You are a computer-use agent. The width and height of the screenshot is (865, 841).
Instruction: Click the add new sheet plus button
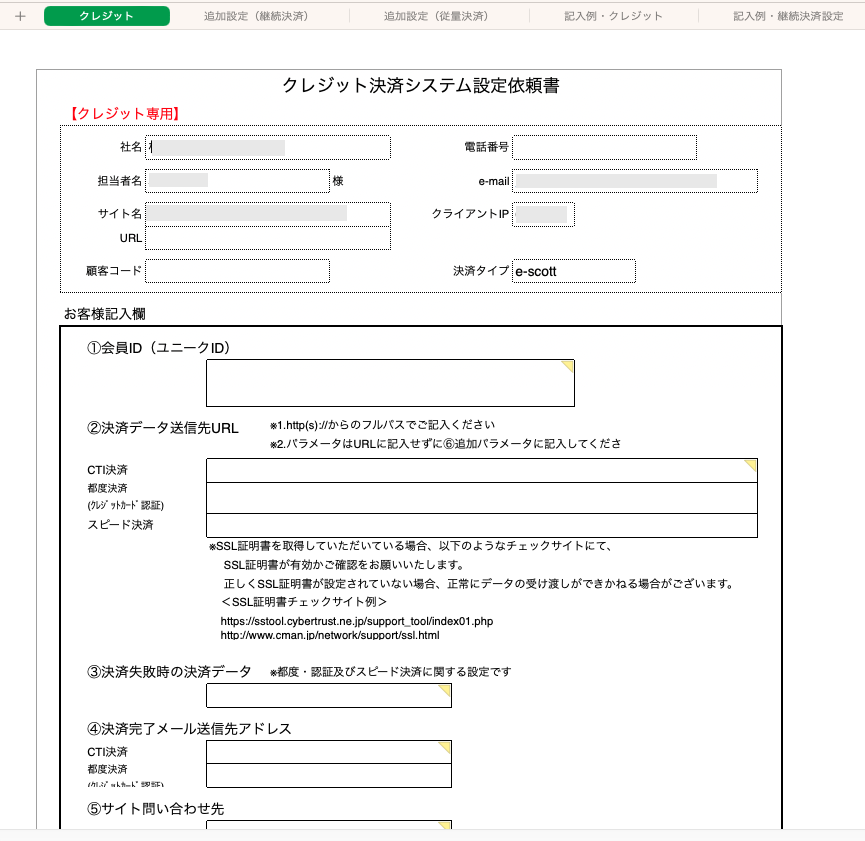click(20, 16)
